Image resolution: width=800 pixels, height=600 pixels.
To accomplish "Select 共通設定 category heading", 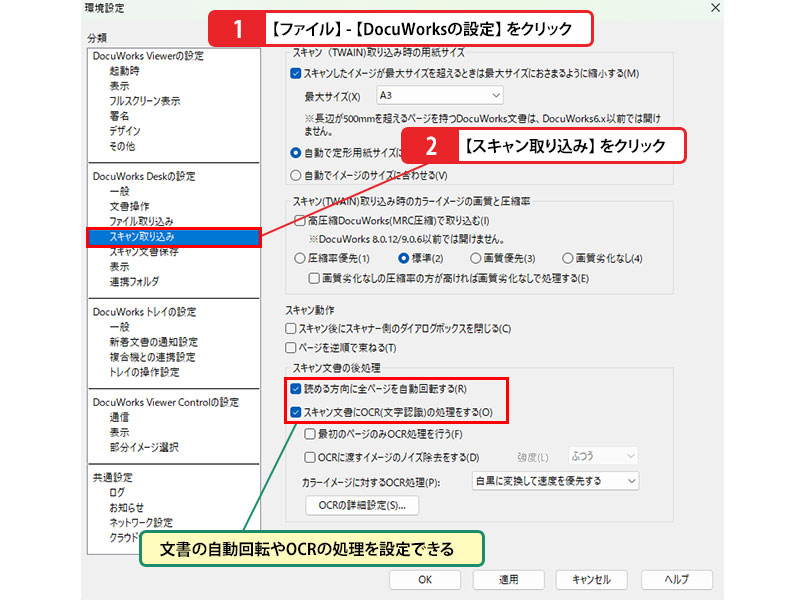I will click(113, 478).
